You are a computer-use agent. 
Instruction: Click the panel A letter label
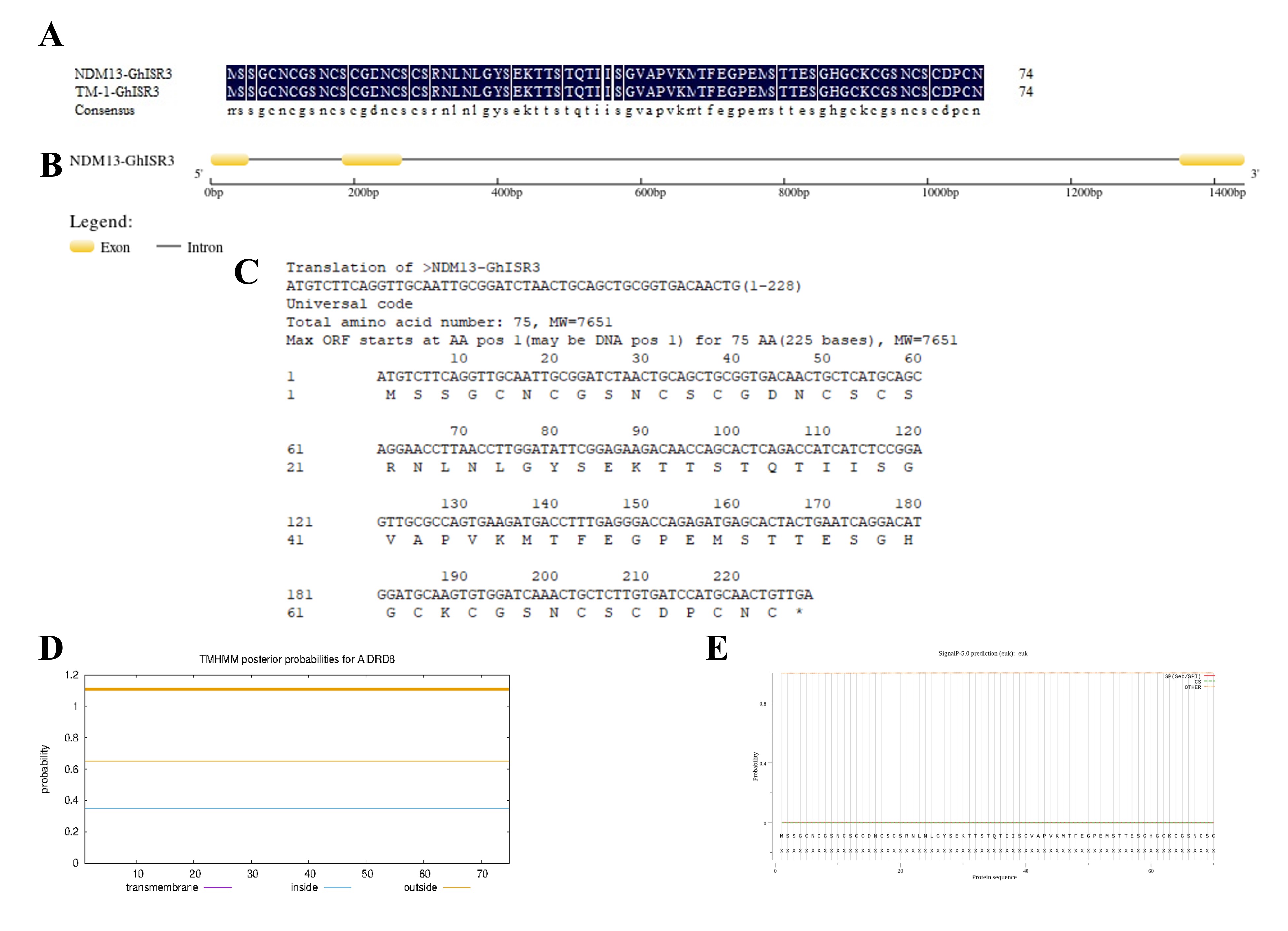[x=51, y=35]
